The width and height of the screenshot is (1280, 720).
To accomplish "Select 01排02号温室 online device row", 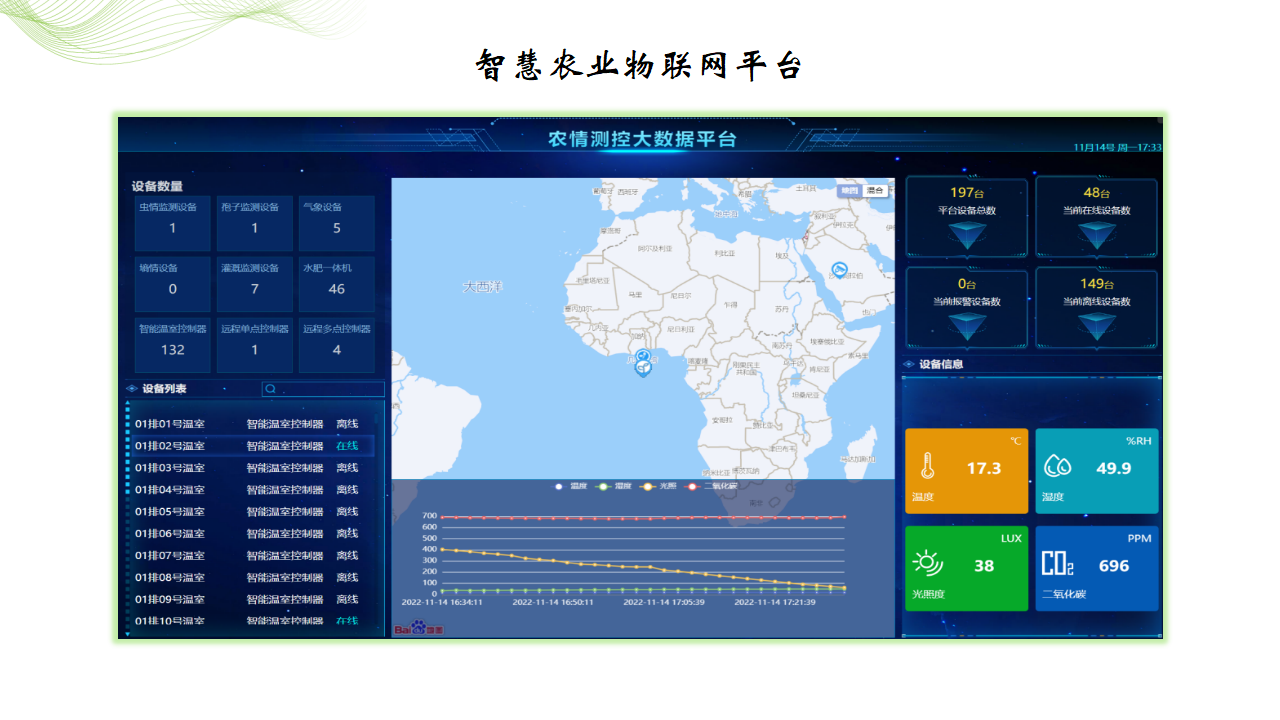I will 254,446.
